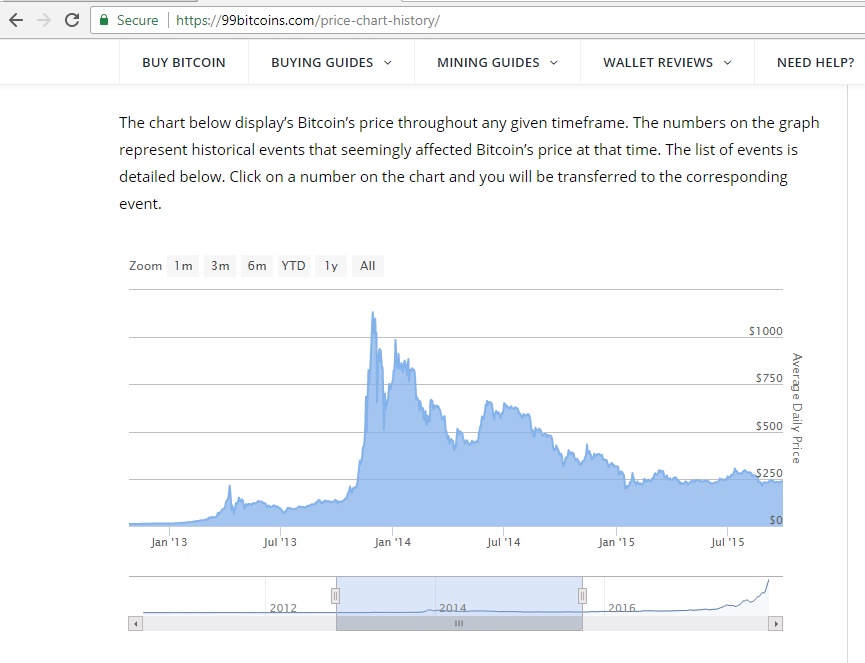Click the green secure padlock icon

104,20
